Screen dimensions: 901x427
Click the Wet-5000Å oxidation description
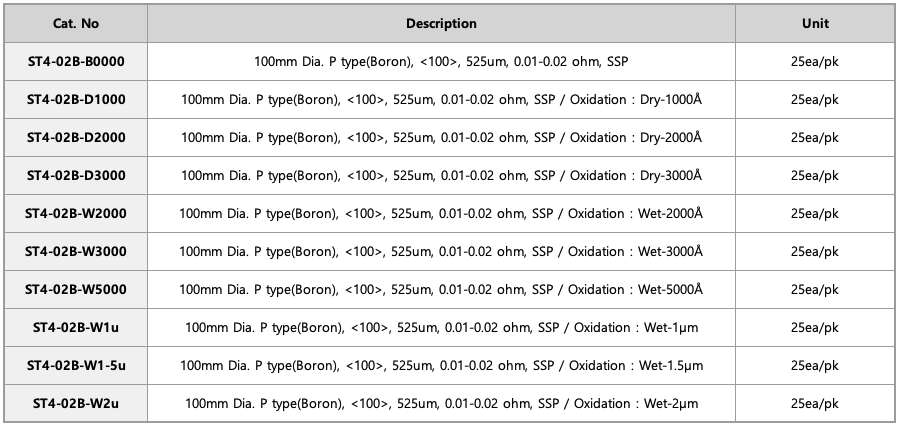[x=441, y=289]
